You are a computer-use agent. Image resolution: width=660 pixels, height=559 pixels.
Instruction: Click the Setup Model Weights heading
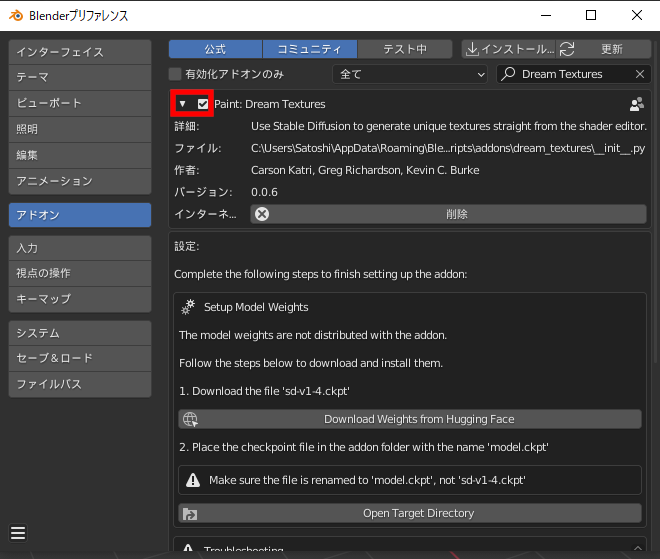coord(256,307)
